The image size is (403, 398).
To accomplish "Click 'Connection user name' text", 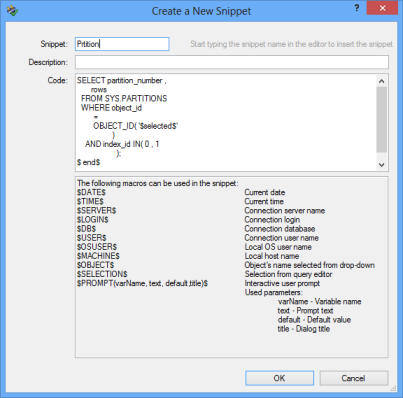I will 282,238.
